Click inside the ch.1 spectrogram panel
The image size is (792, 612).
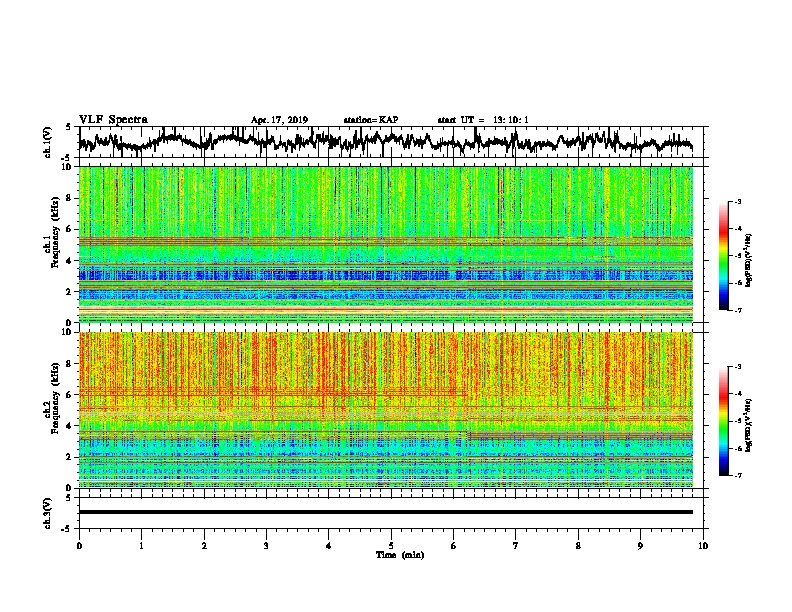pyautogui.click(x=386, y=244)
